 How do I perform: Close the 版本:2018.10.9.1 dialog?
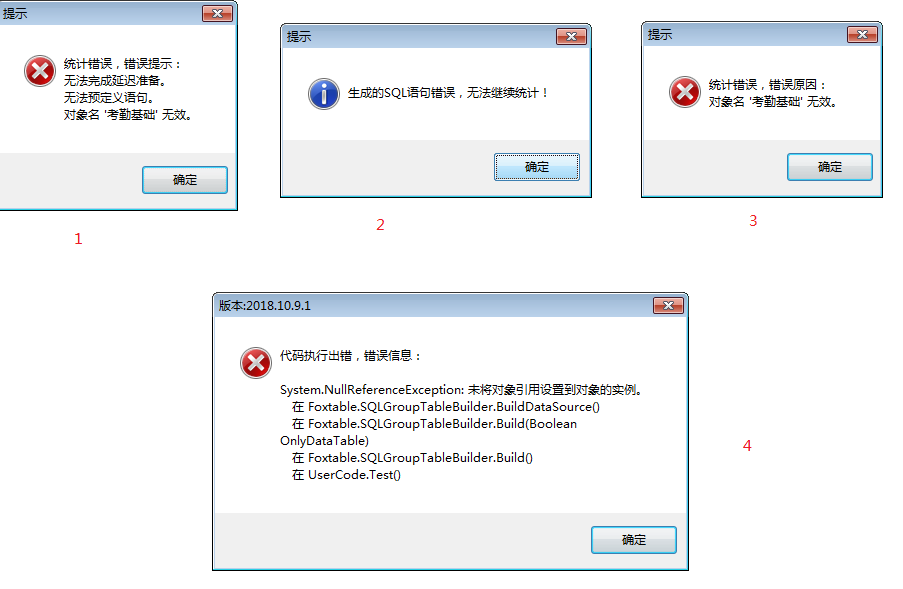(668, 306)
